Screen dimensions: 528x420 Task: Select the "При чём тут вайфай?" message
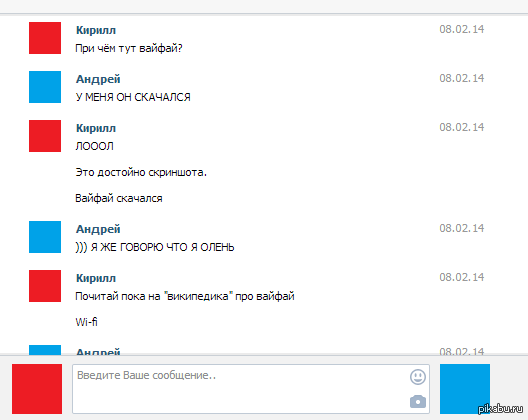point(129,49)
